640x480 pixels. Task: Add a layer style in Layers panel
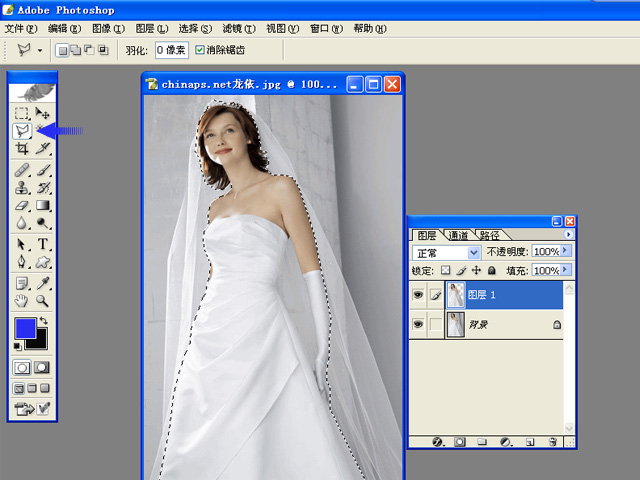click(x=438, y=442)
